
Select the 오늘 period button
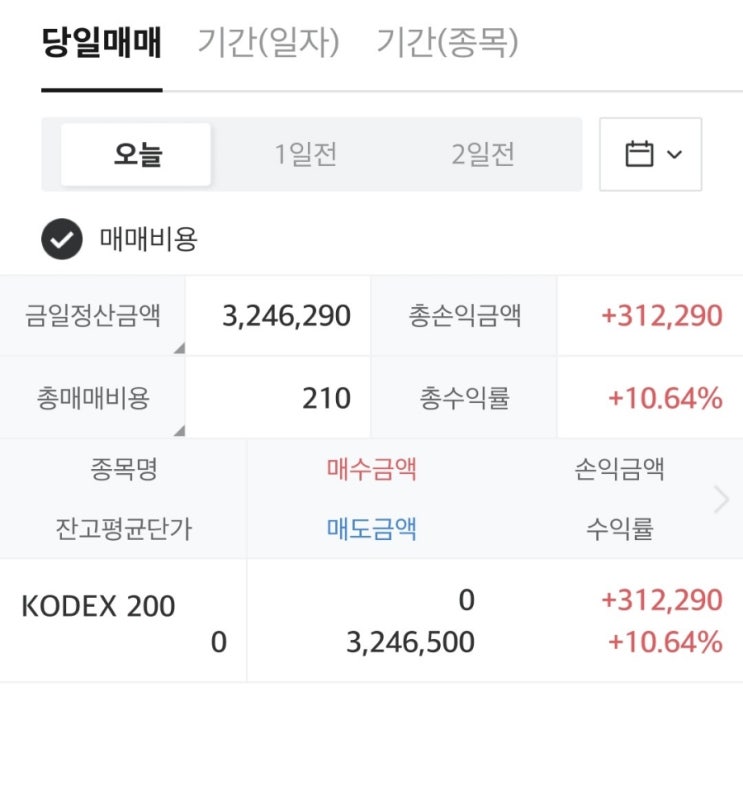[x=137, y=155]
